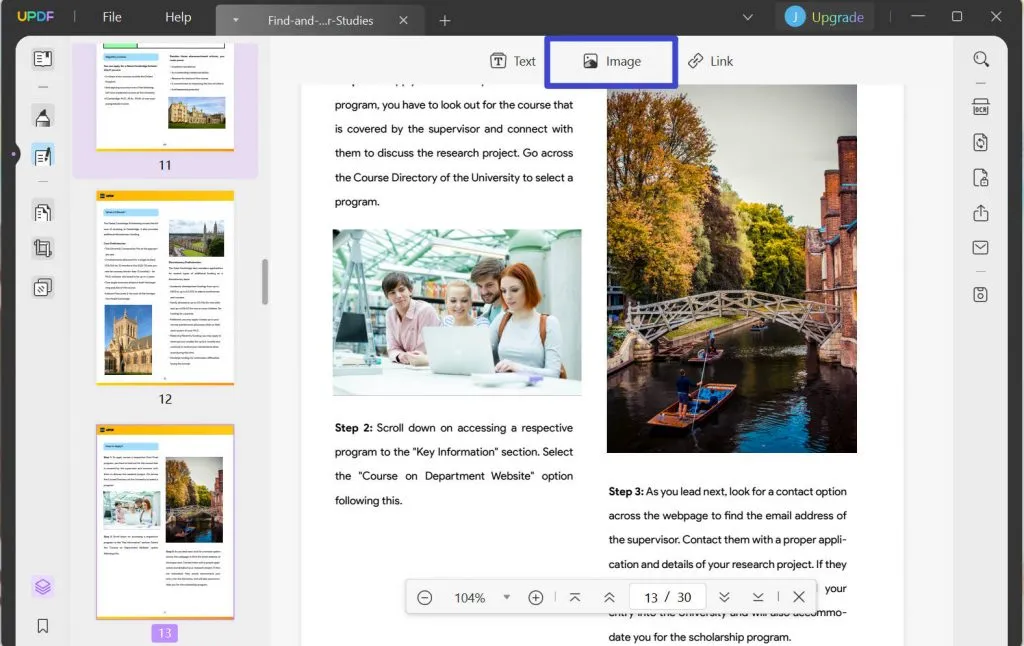
Task: Select the Image edit tool
Action: 611,61
